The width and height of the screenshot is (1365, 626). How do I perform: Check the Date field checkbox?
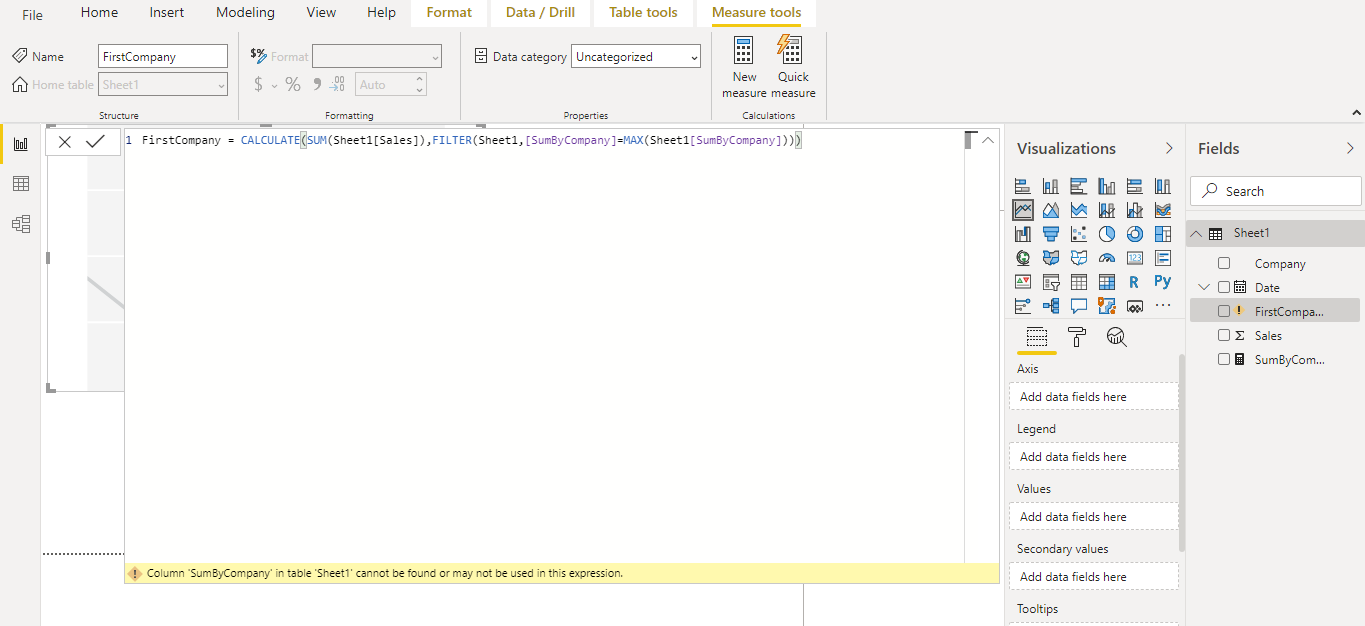1224,287
